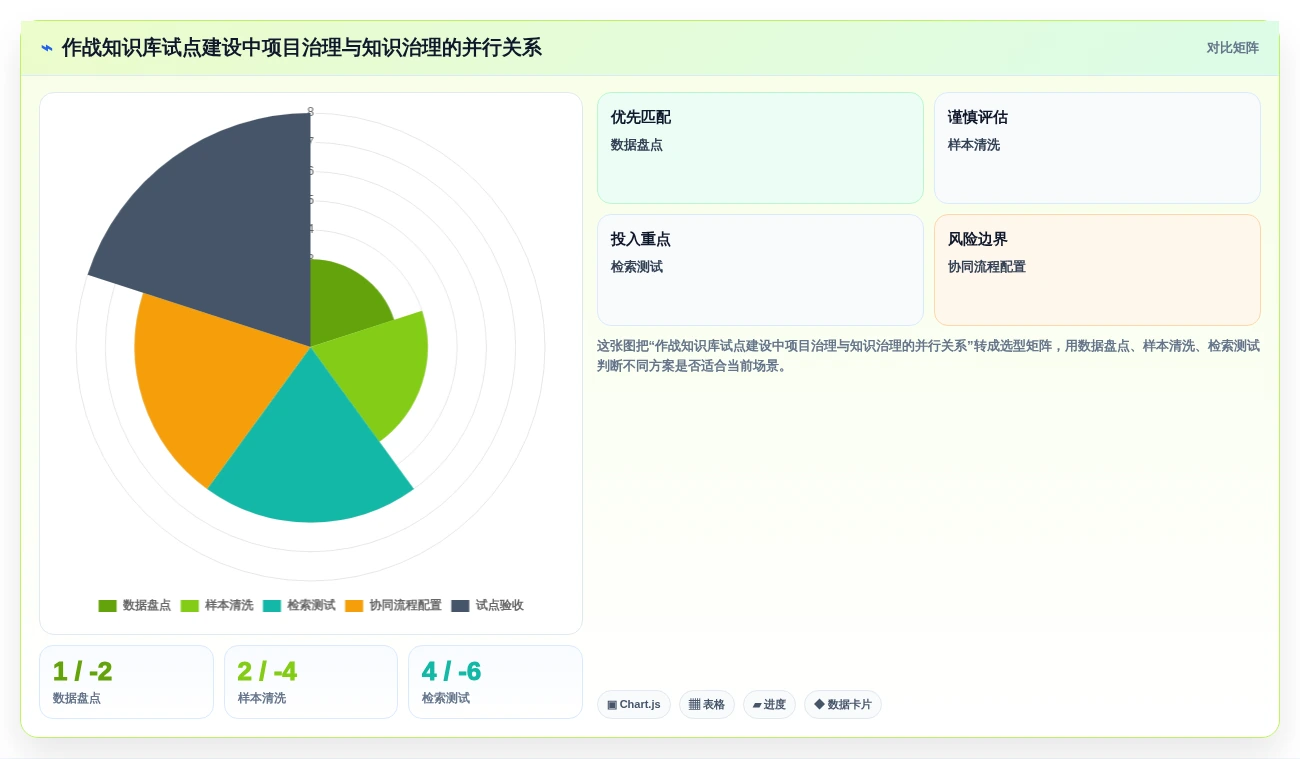
Task: Toggle 数据盘点 legend swatch
Action: tap(107, 606)
